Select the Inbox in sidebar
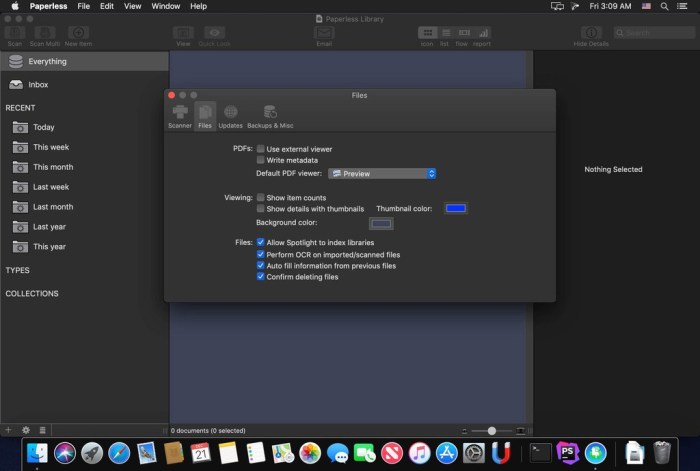The width and height of the screenshot is (700, 471). (x=38, y=85)
